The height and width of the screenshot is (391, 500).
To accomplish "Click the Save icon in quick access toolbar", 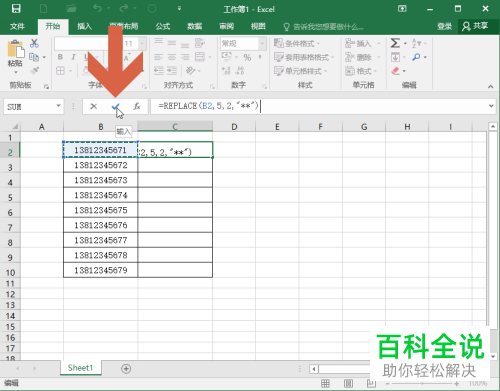I will [16, 9].
